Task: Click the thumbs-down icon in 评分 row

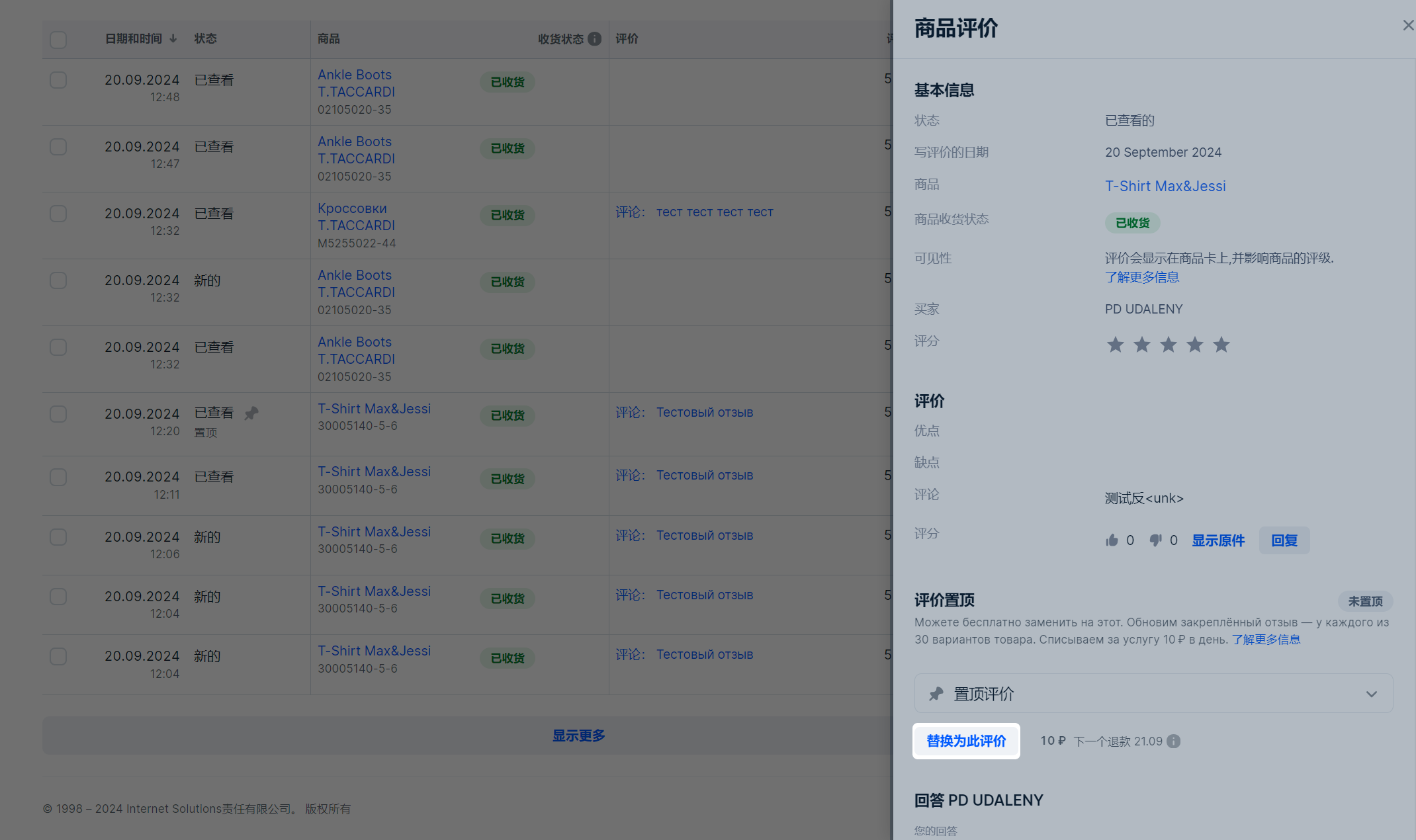Action: [1155, 540]
